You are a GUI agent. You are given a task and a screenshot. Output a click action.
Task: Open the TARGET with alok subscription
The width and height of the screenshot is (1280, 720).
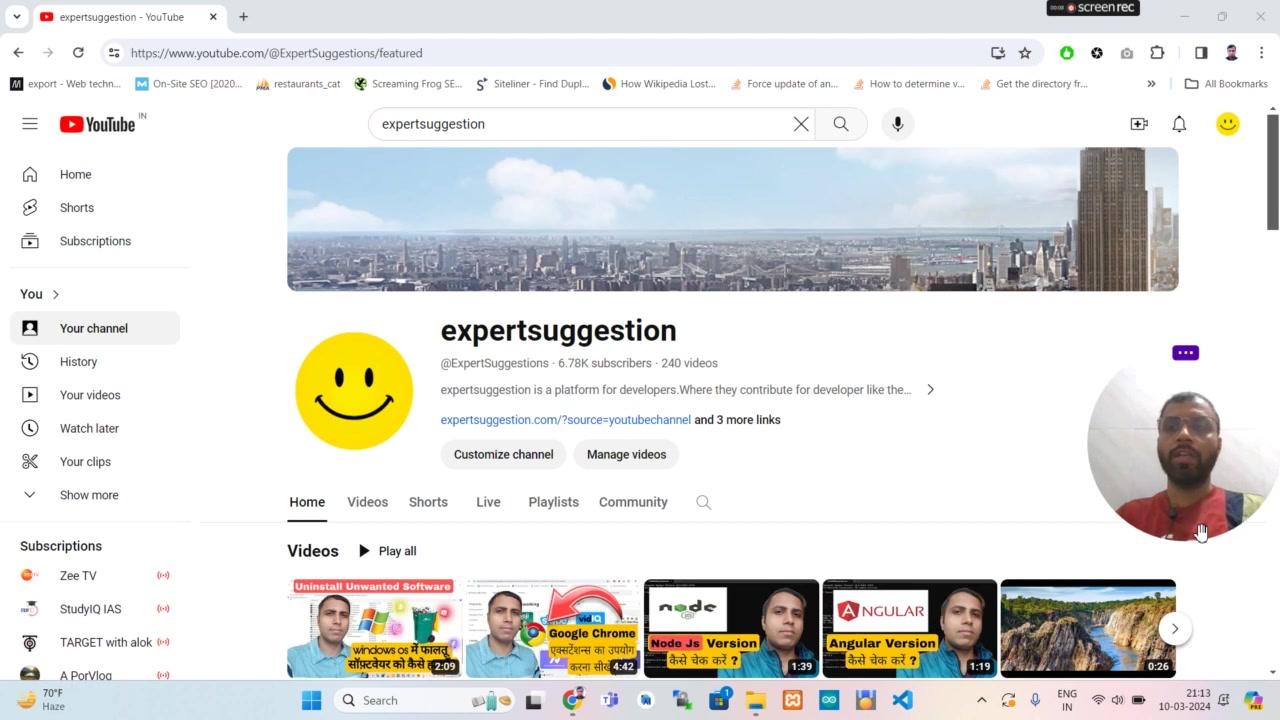[x=95, y=642]
